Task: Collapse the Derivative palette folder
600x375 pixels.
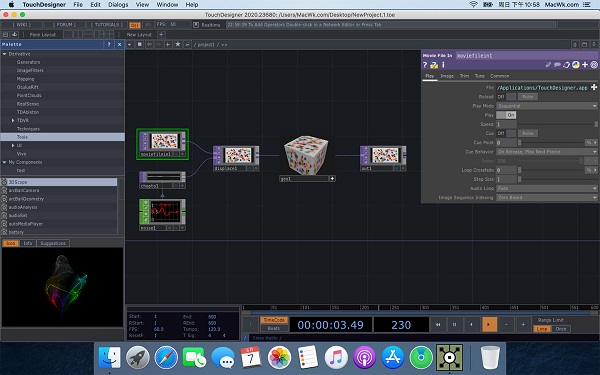Action: click(5, 54)
